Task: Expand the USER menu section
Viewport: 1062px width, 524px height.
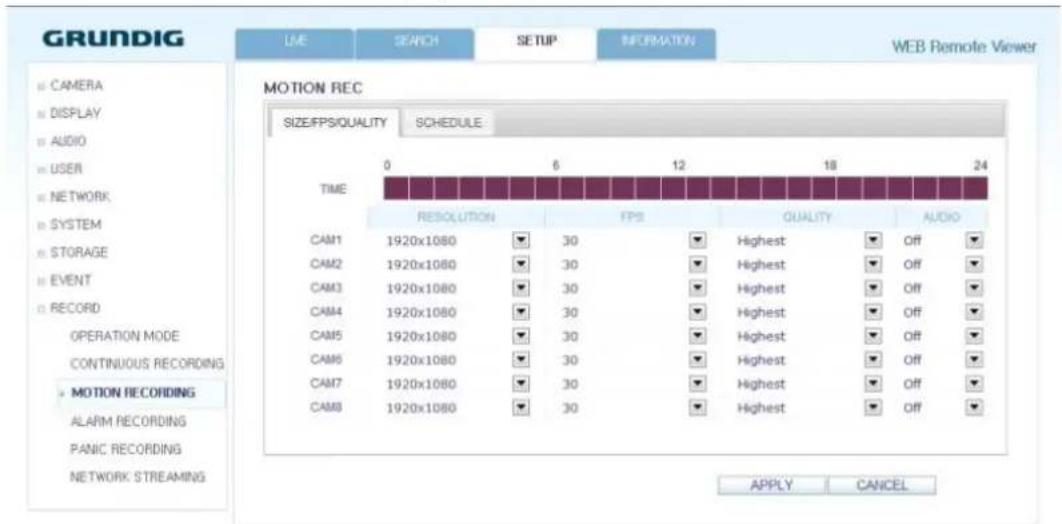Action: pos(60,168)
